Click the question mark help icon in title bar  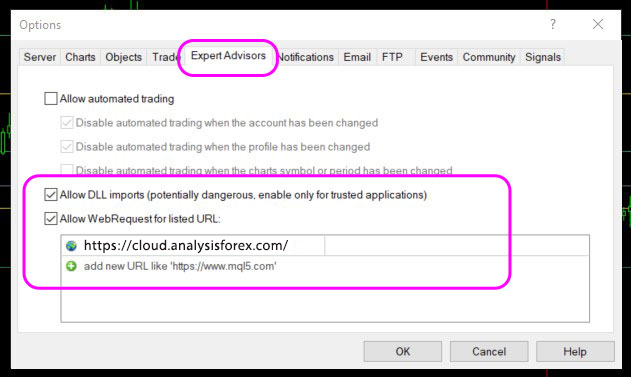pos(553,24)
